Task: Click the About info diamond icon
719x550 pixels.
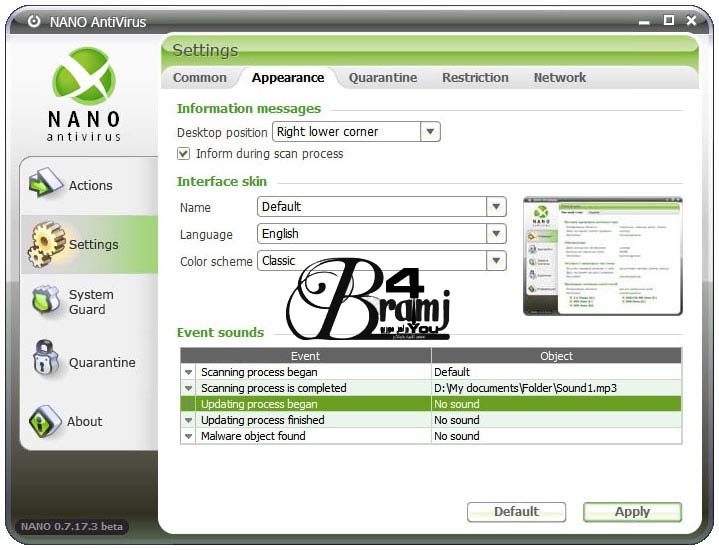Action: tap(44, 421)
